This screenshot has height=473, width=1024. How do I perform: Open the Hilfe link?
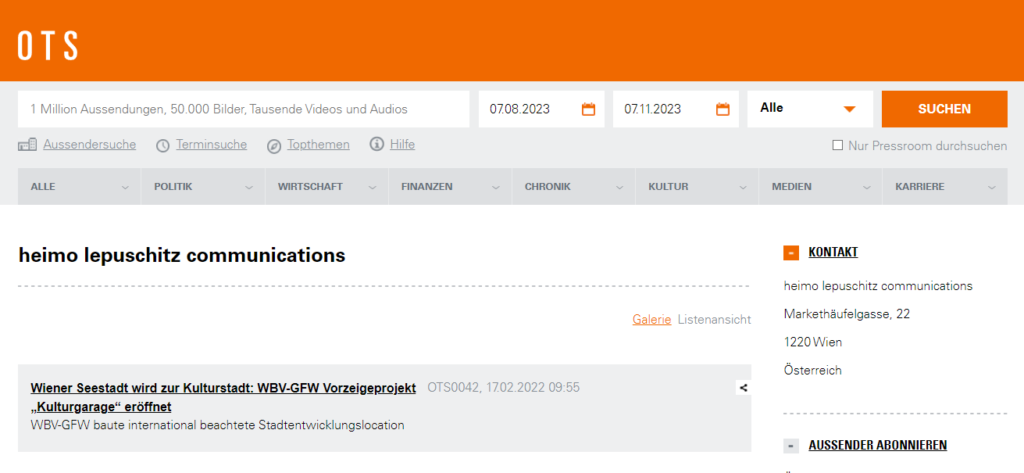coord(402,144)
